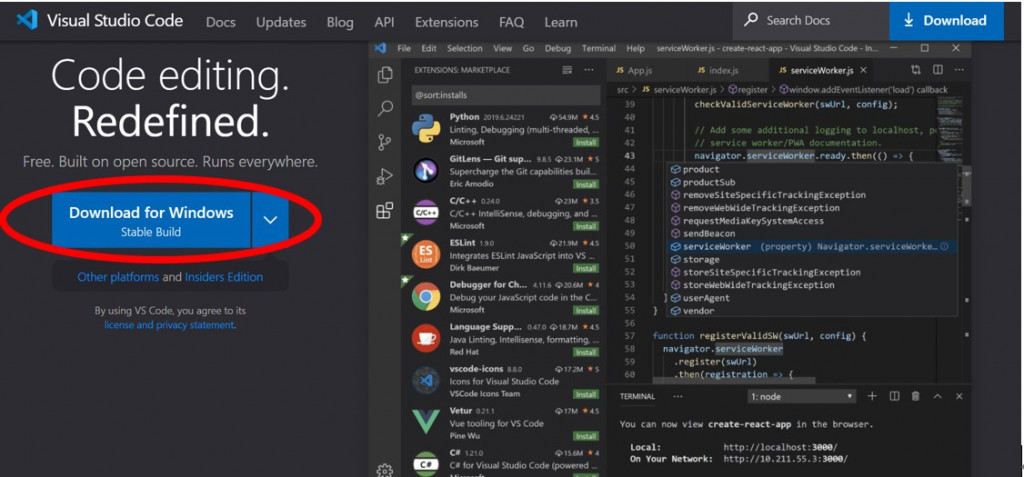
Task: Open API in the website navigation
Action: [x=384, y=22]
